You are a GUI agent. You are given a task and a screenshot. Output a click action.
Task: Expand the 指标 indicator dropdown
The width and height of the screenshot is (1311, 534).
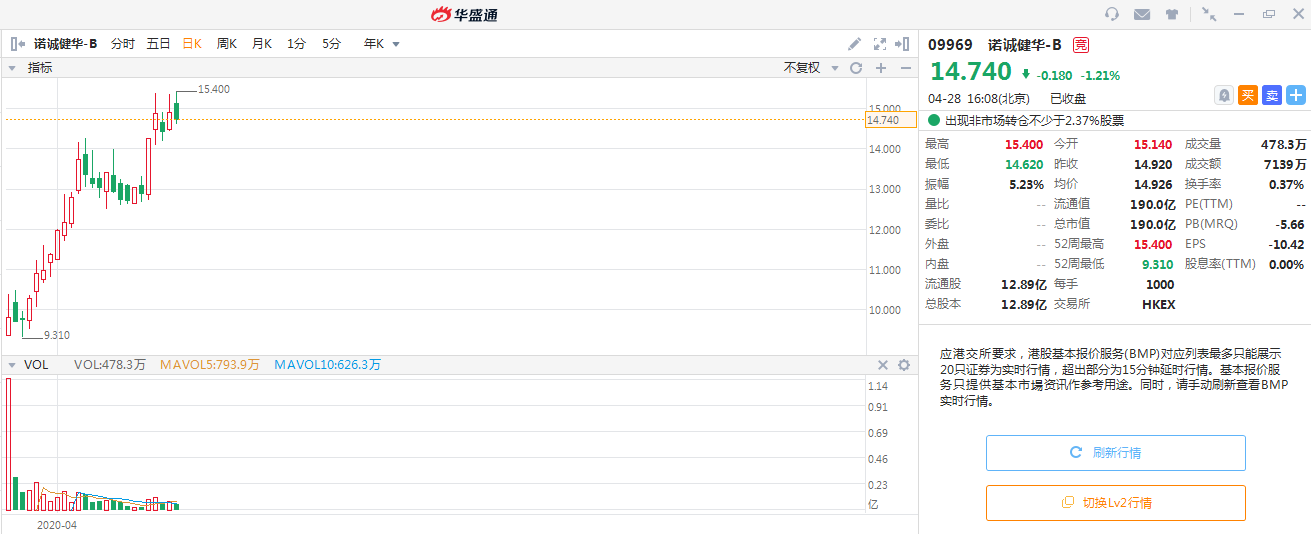coord(13,68)
